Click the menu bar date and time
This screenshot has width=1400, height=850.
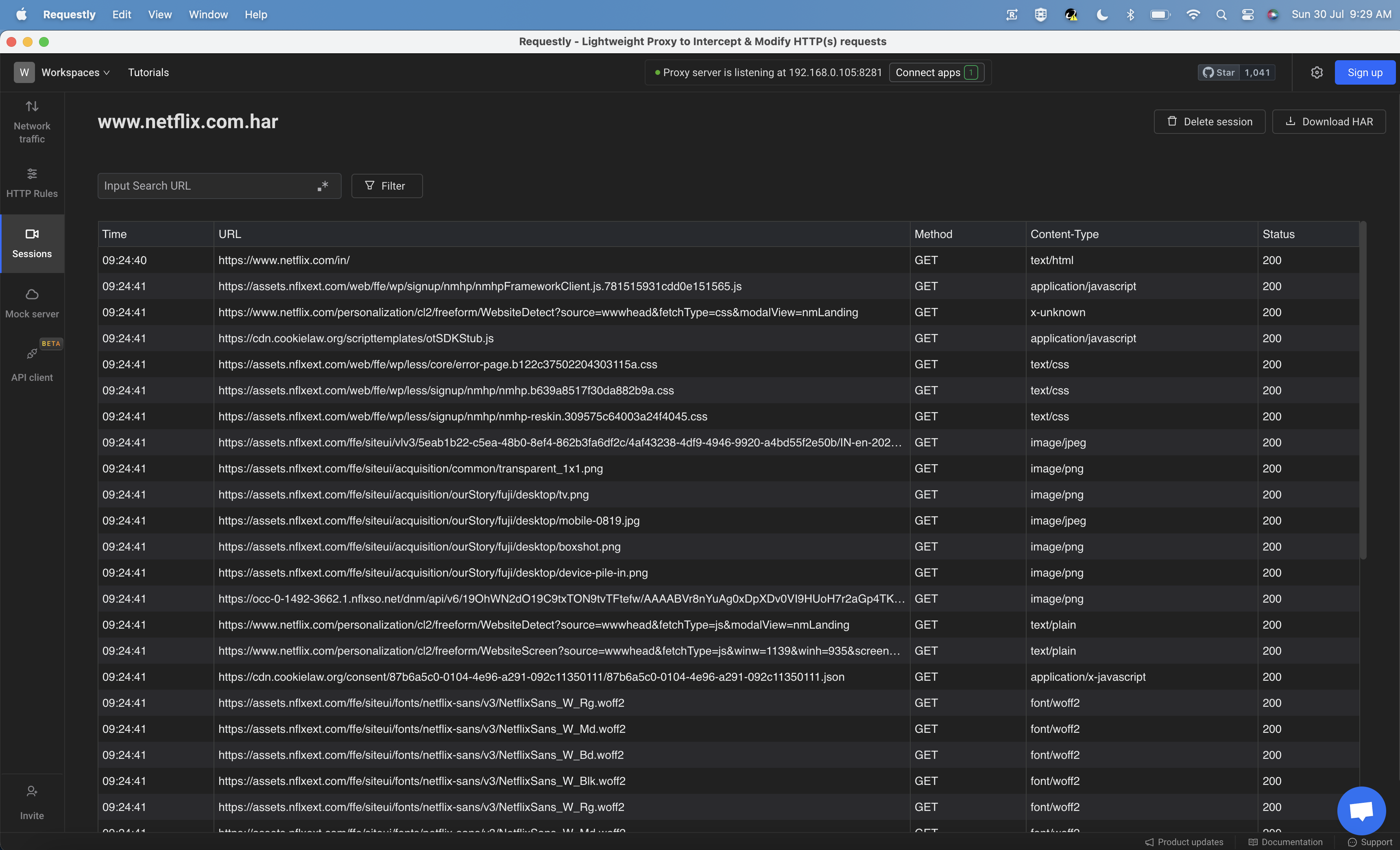pyautogui.click(x=1341, y=14)
